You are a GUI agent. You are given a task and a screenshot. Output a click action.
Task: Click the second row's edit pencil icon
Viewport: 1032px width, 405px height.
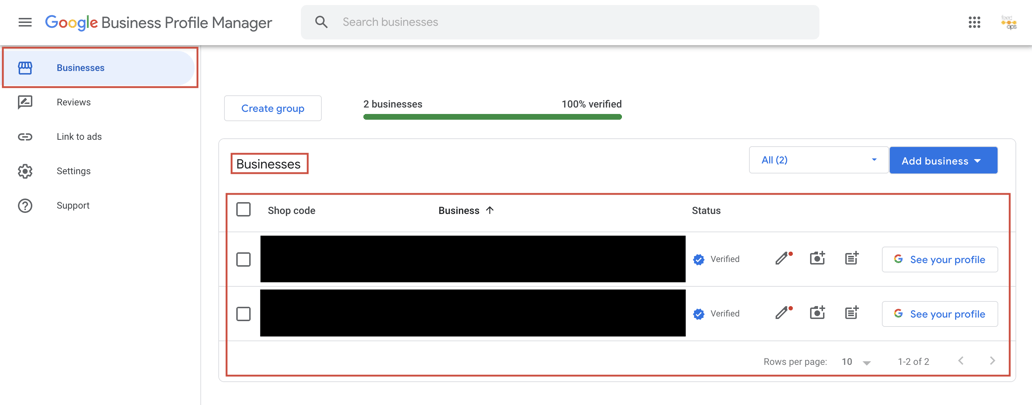click(x=782, y=313)
